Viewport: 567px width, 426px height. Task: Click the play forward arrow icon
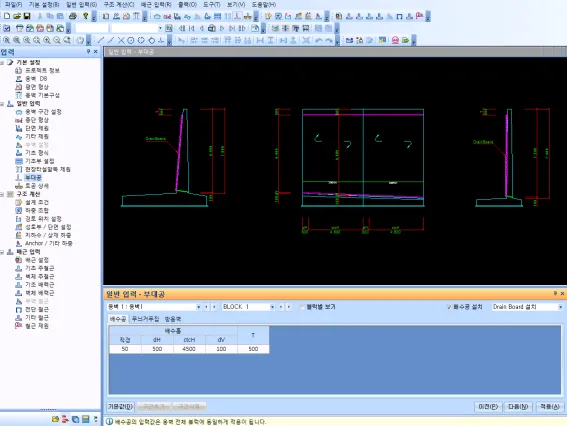click(222, 28)
